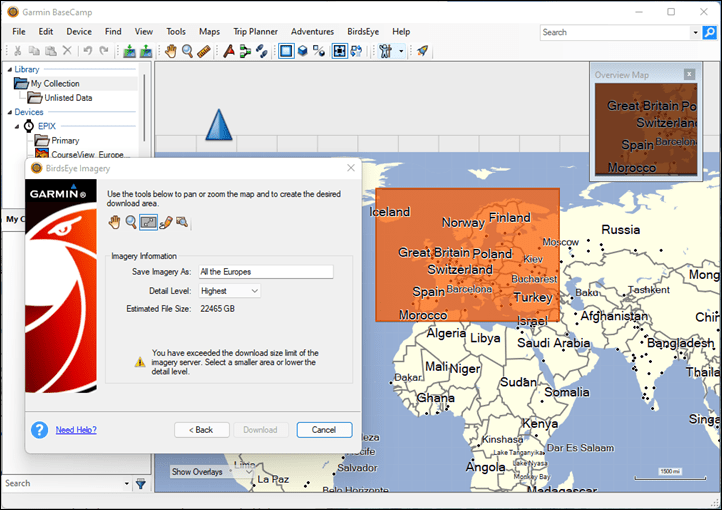Click the Back button

click(x=202, y=430)
